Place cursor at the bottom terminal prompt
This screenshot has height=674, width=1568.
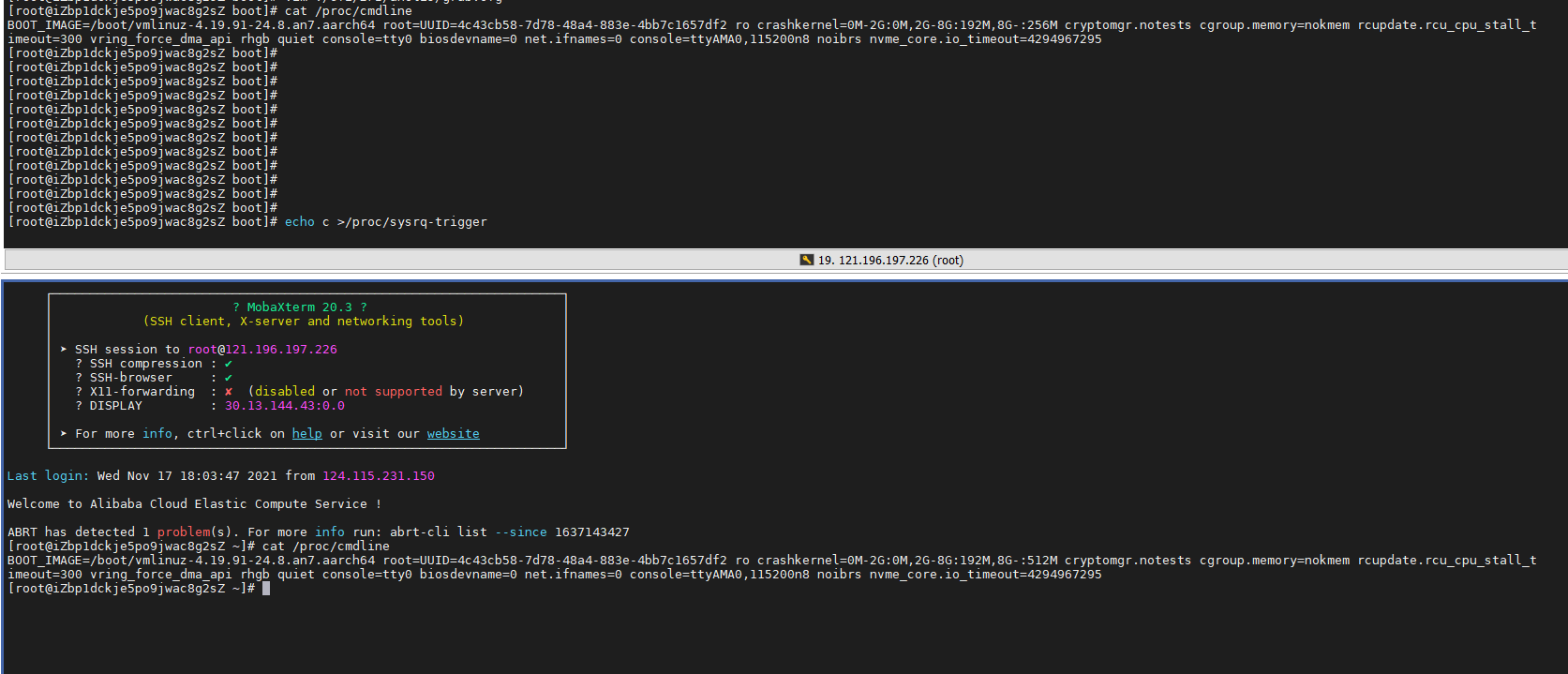[266, 589]
